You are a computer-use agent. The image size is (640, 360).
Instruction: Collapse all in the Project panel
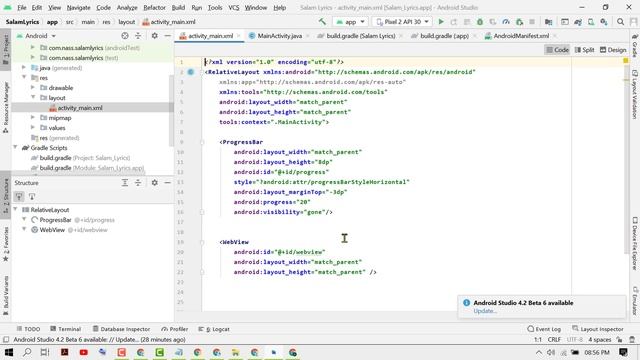[x=138, y=36]
